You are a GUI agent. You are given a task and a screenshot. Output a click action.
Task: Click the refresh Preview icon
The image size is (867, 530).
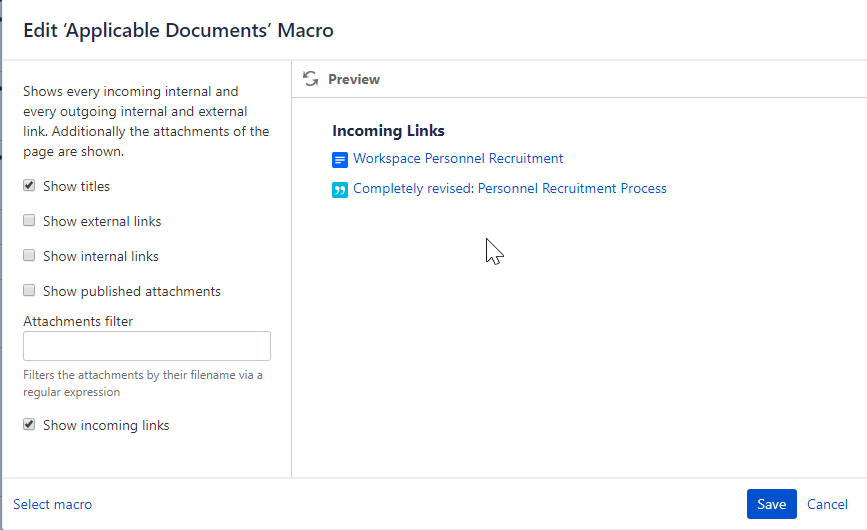(311, 79)
